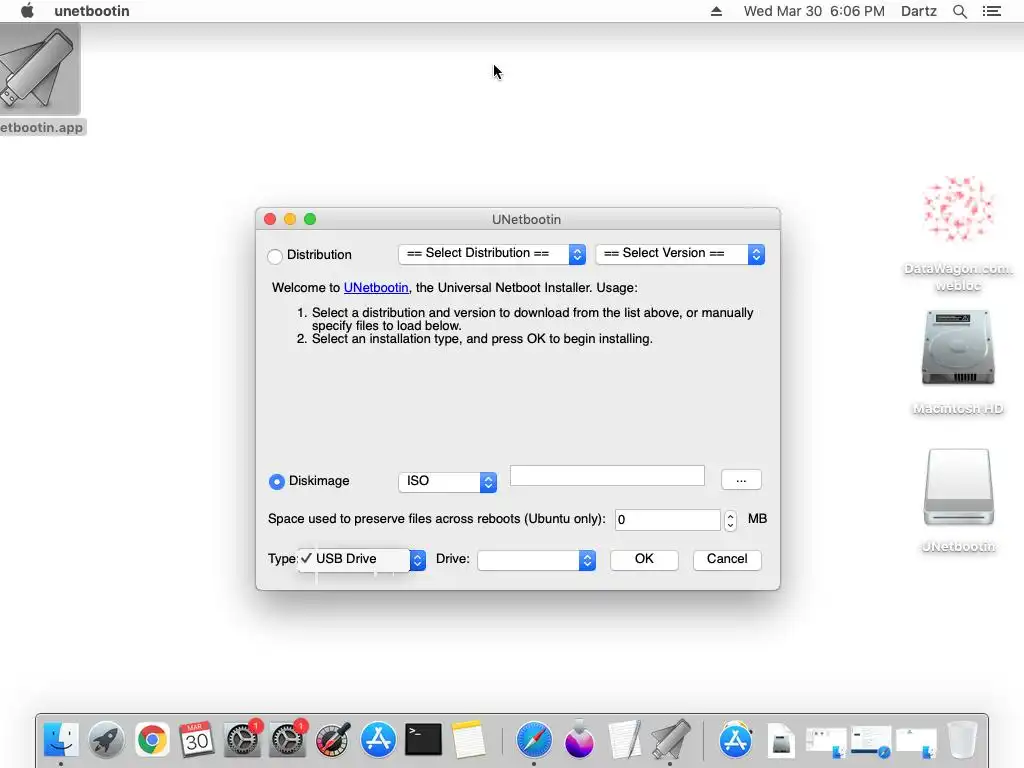Click the UNetbootin USB stick icon in dock
1024x768 pixels.
click(x=670, y=741)
